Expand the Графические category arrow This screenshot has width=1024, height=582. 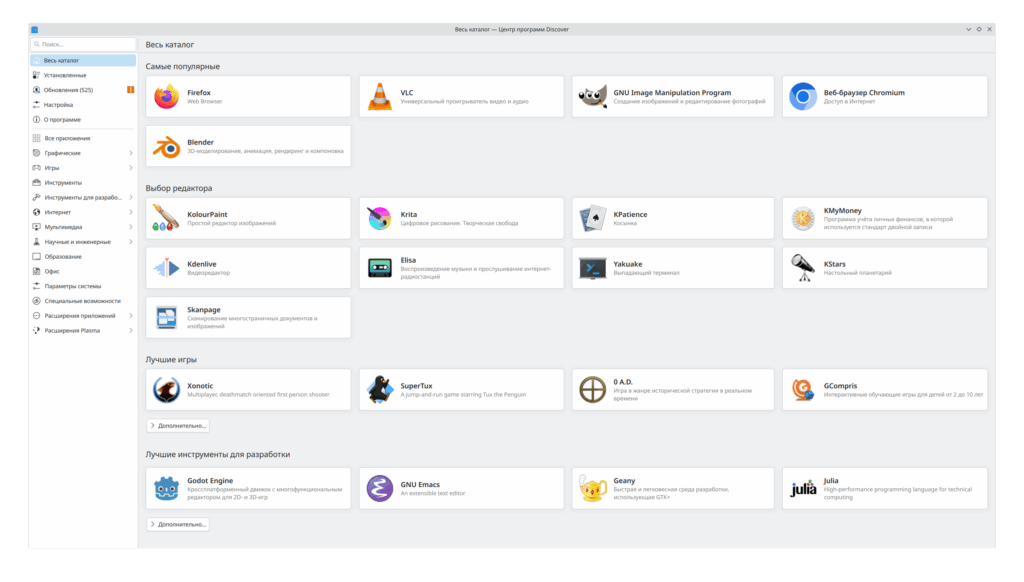tap(131, 153)
